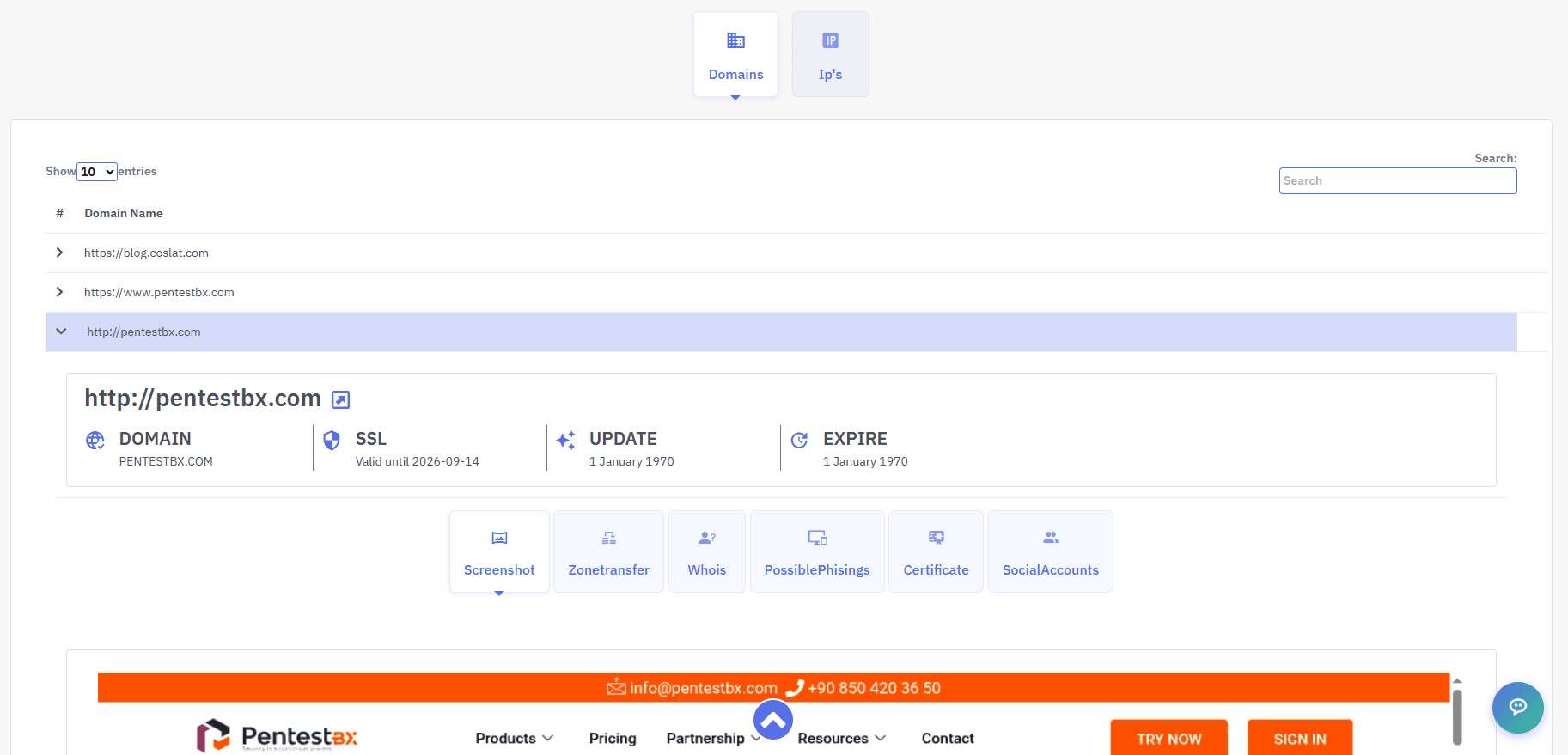Expand the blog.coslat.com row chevron

click(x=59, y=253)
